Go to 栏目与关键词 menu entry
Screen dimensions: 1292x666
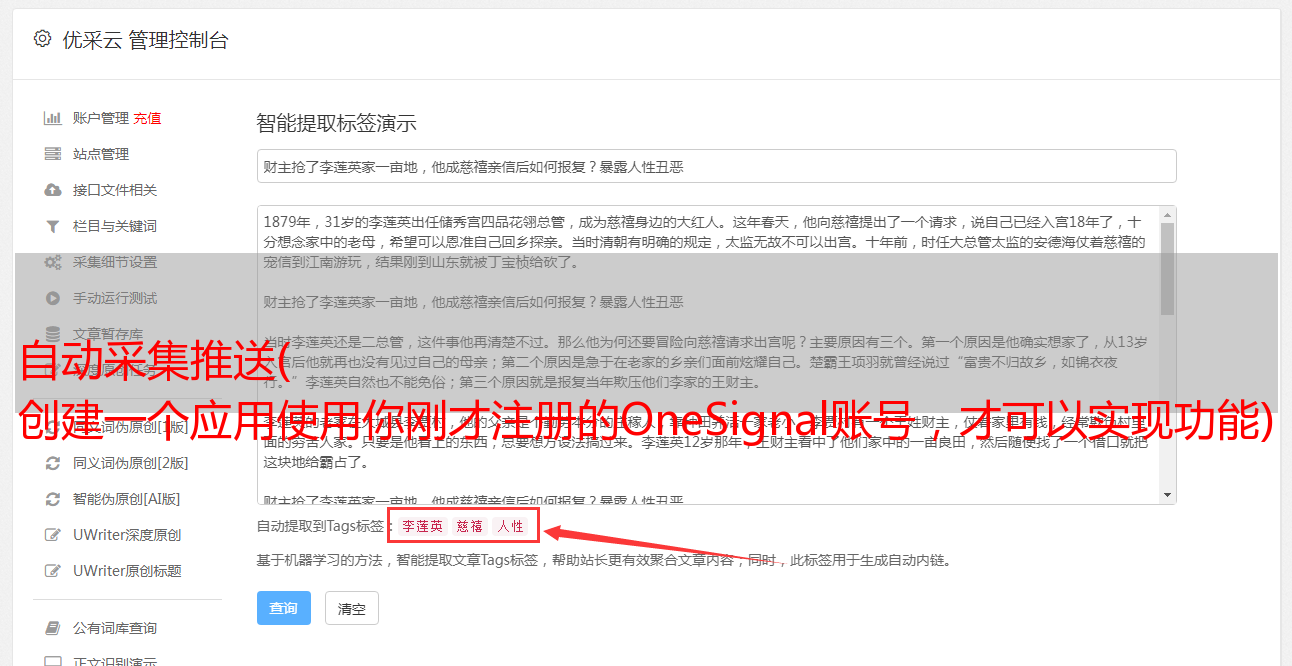115,226
